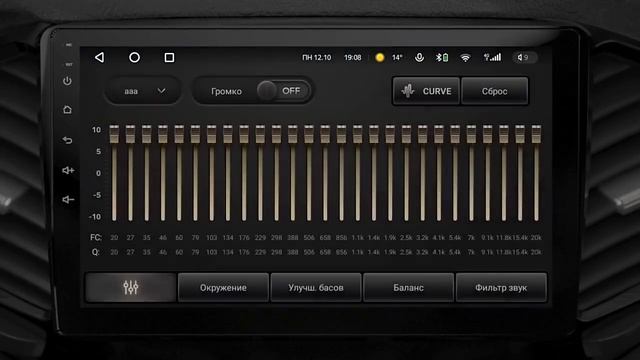Click the 506 Hz band slider
640x360 pixels.
(x=309, y=173)
